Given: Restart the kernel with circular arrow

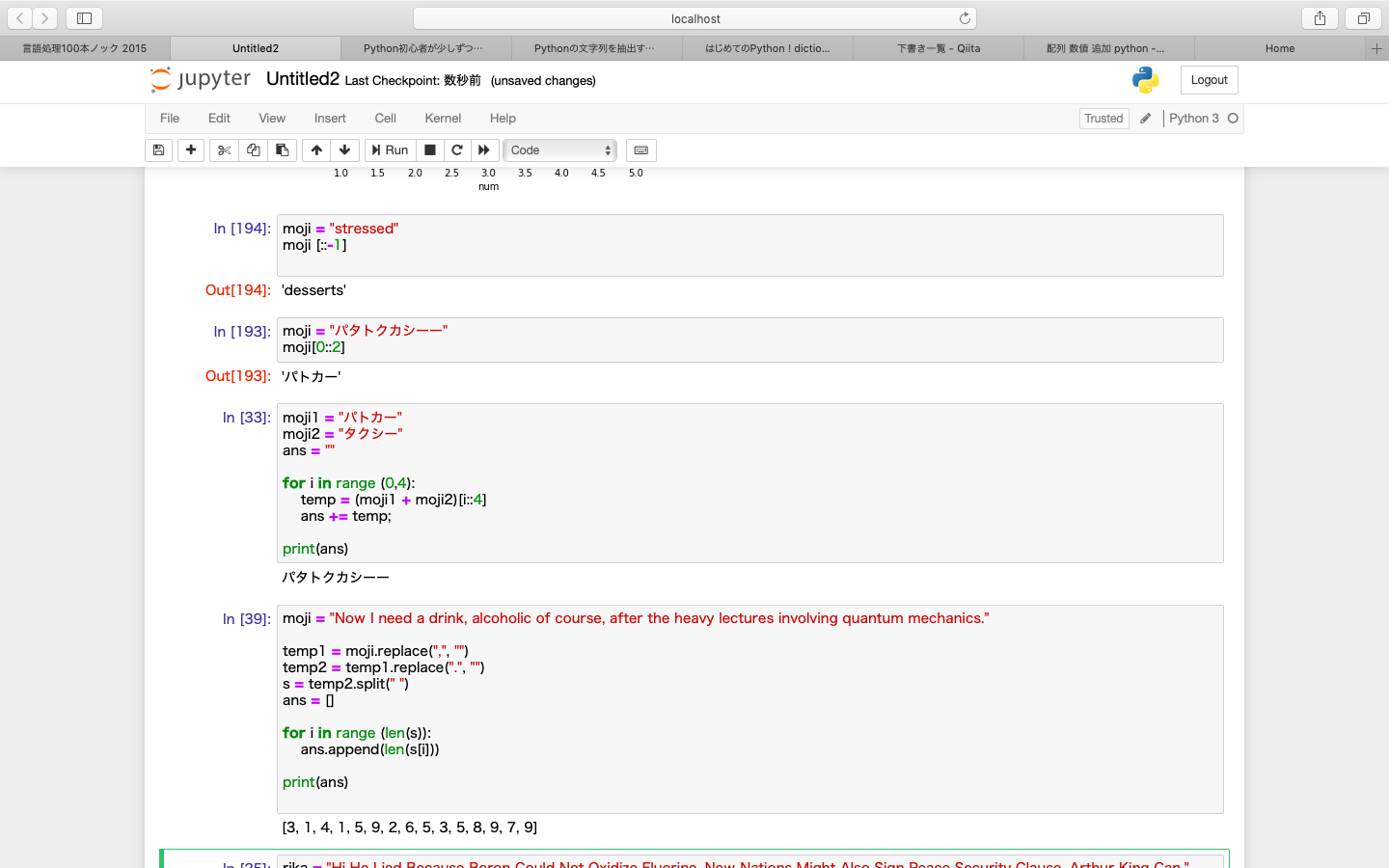Looking at the screenshot, I should click(x=457, y=150).
